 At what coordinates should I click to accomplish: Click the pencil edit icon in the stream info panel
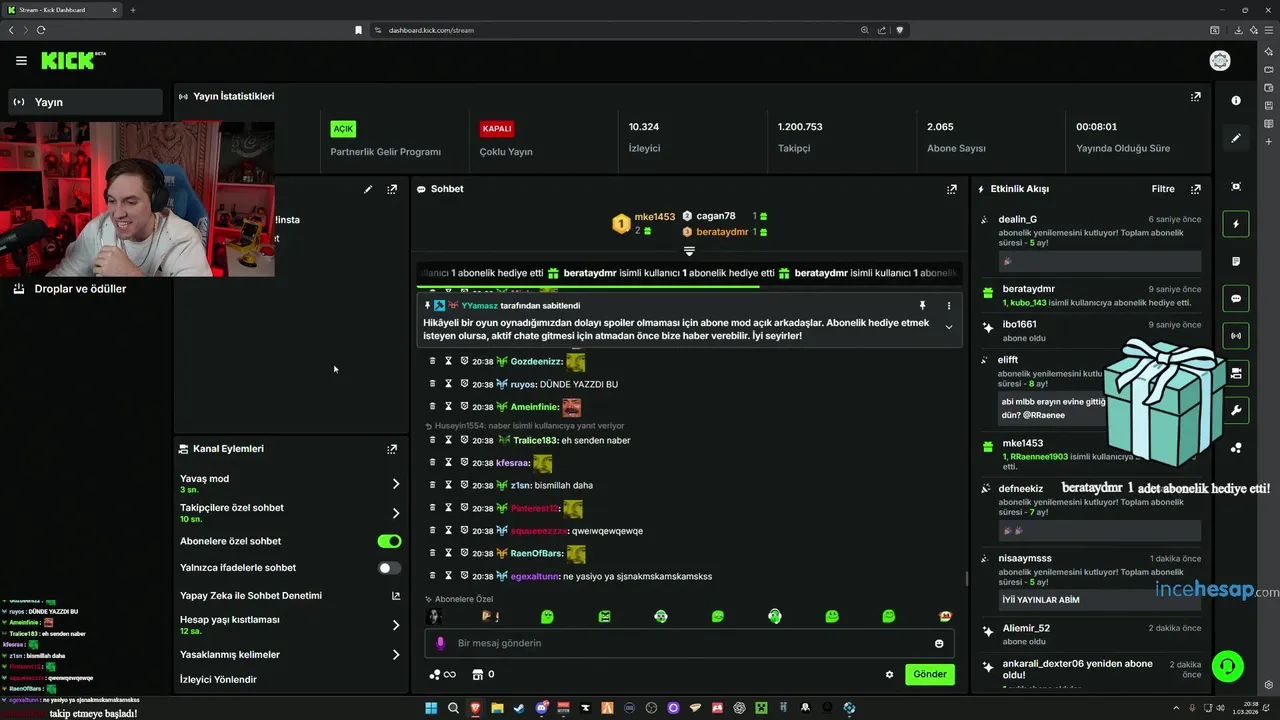(x=368, y=189)
